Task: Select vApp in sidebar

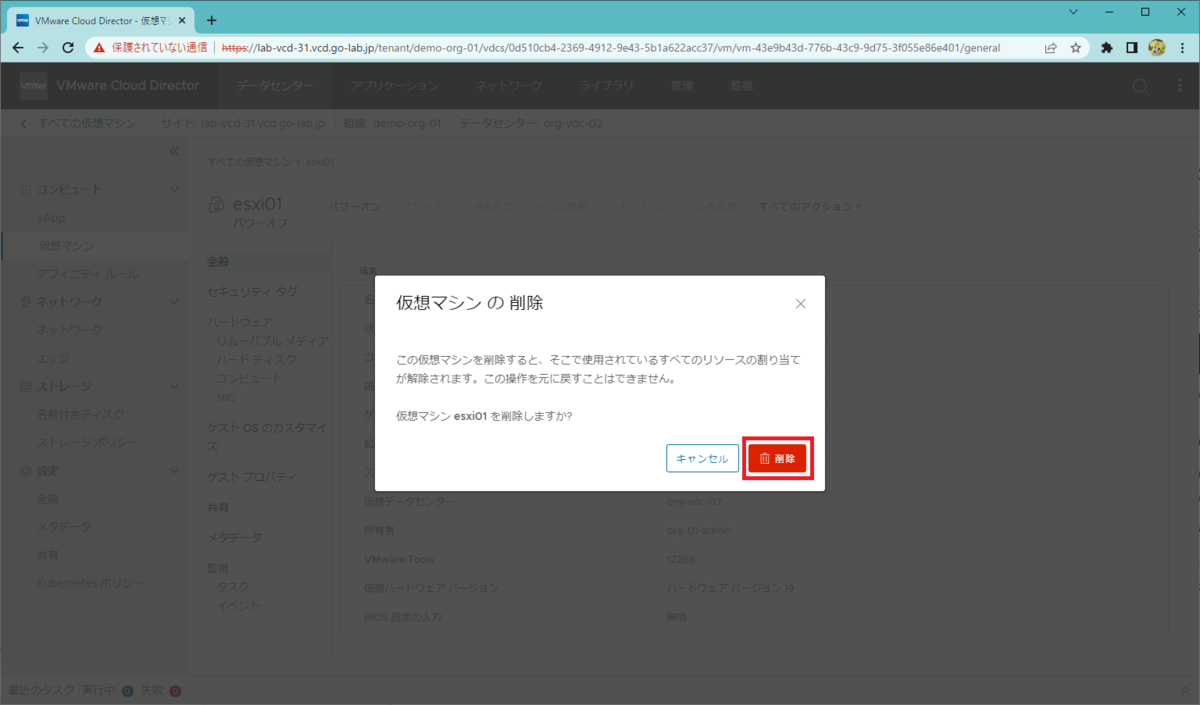Action: coord(51,217)
